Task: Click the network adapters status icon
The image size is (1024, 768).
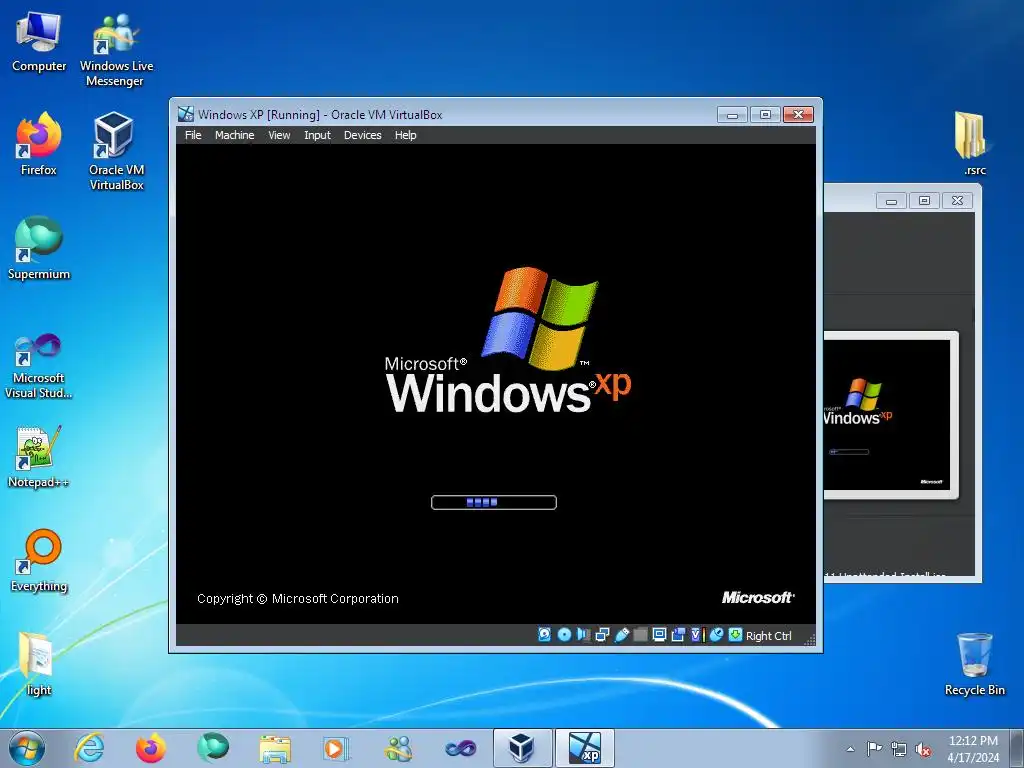Action: pyautogui.click(x=602, y=635)
